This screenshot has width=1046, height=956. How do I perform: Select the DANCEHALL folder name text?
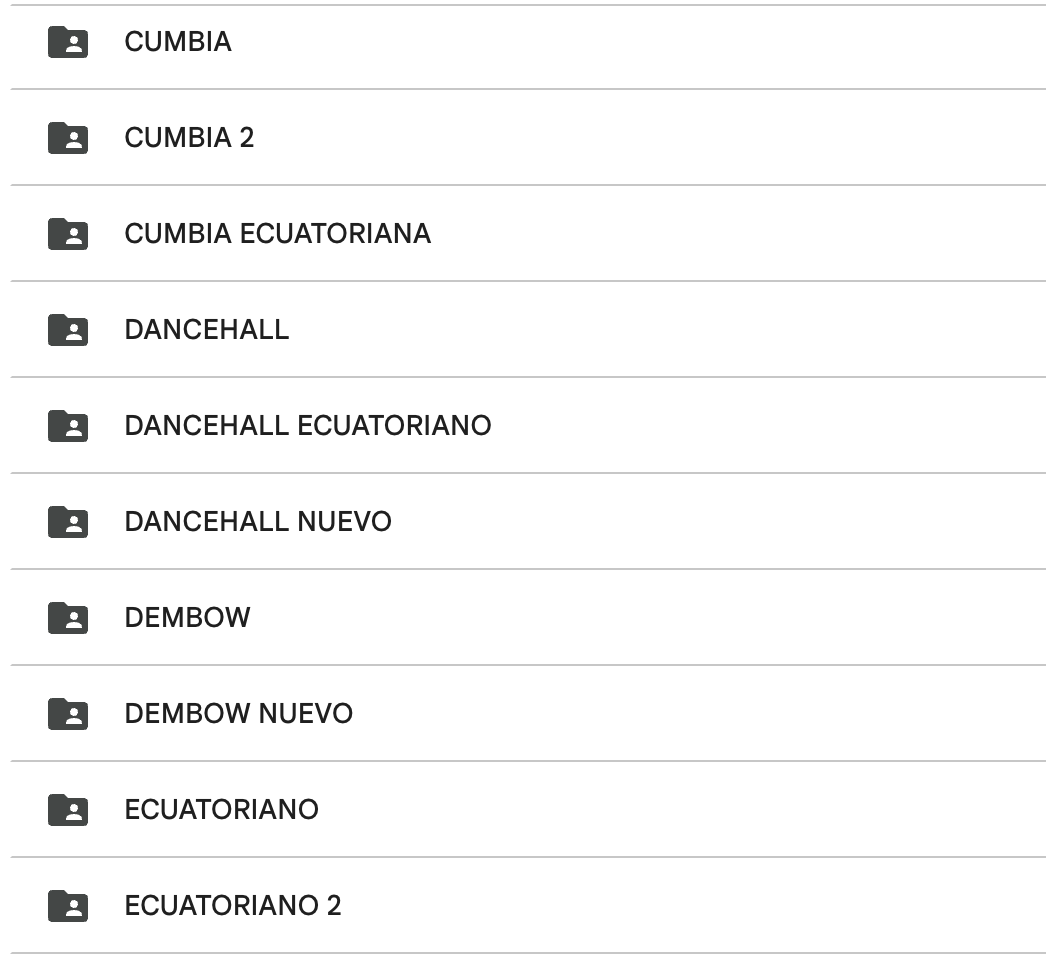[206, 330]
